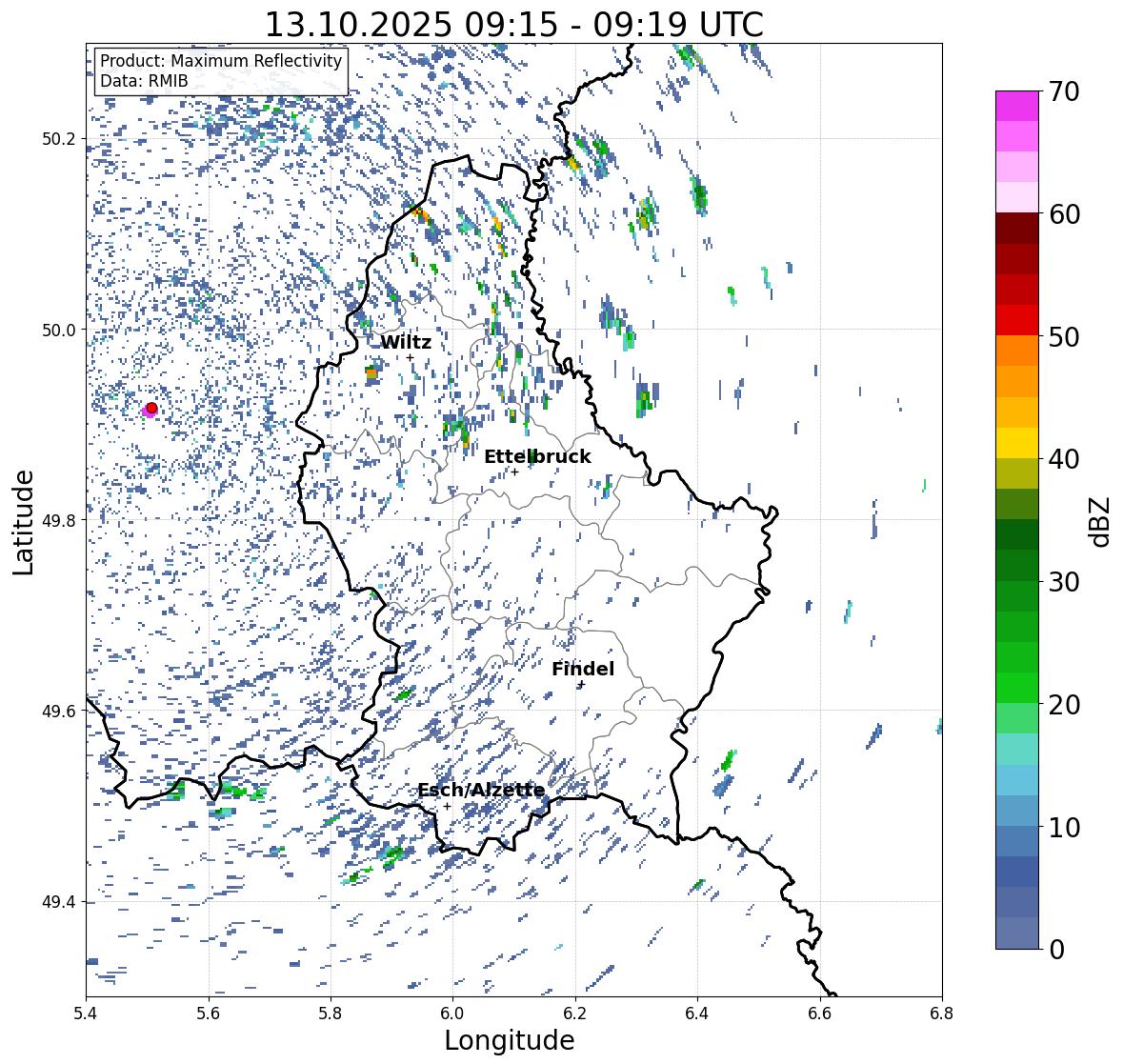The image size is (1123, 1064).
Task: Click the longitude tick label 6.6
Action: pos(820,1014)
